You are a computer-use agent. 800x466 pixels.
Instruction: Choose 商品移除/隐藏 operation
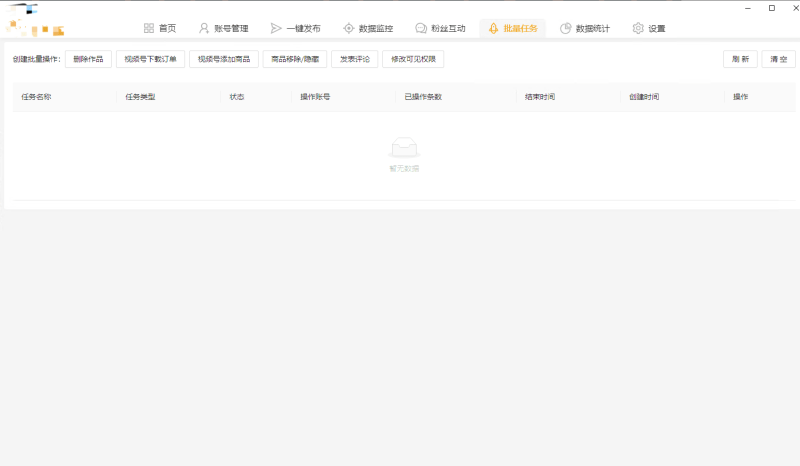tap(295, 59)
